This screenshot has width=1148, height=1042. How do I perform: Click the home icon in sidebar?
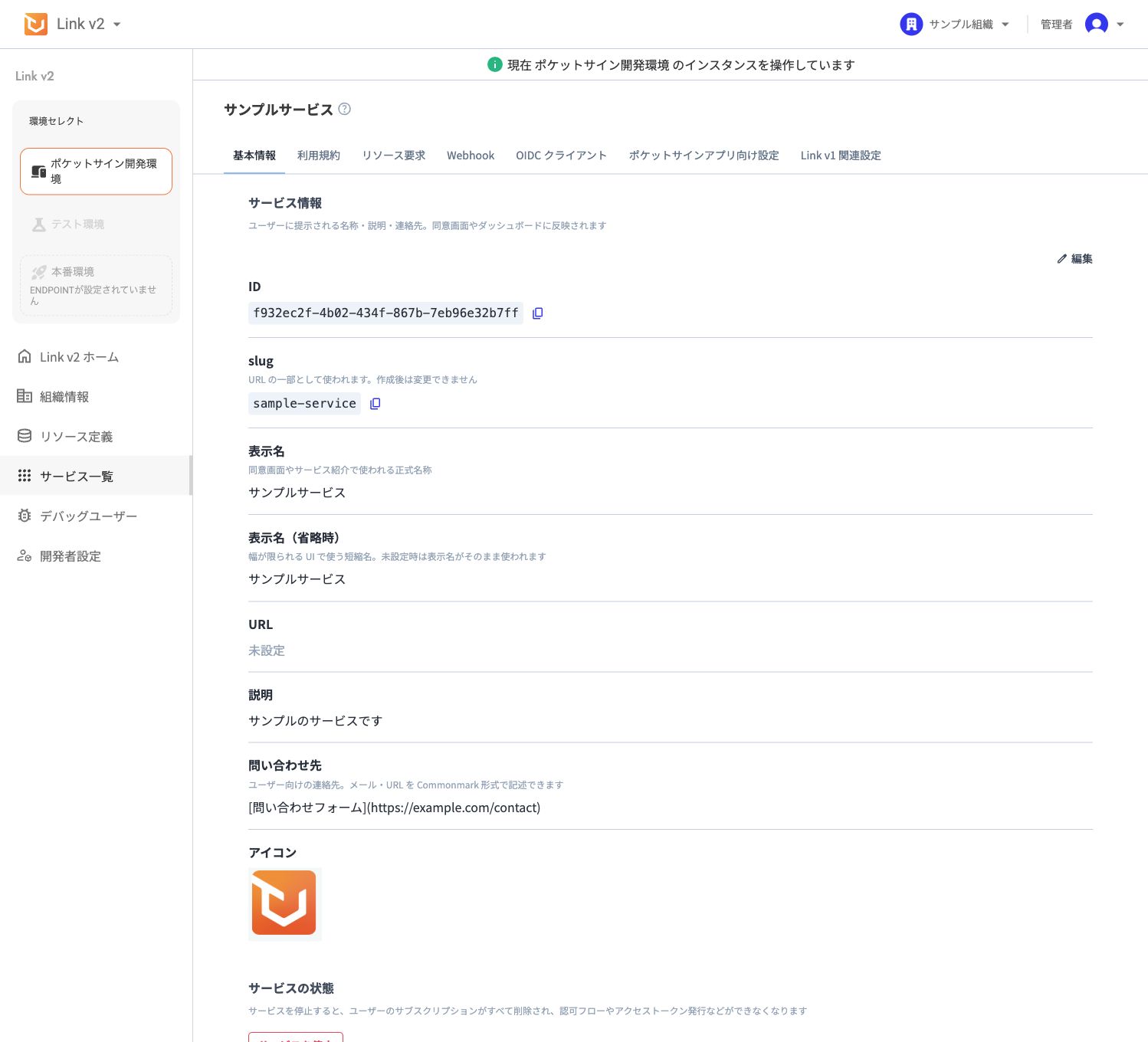click(x=25, y=356)
